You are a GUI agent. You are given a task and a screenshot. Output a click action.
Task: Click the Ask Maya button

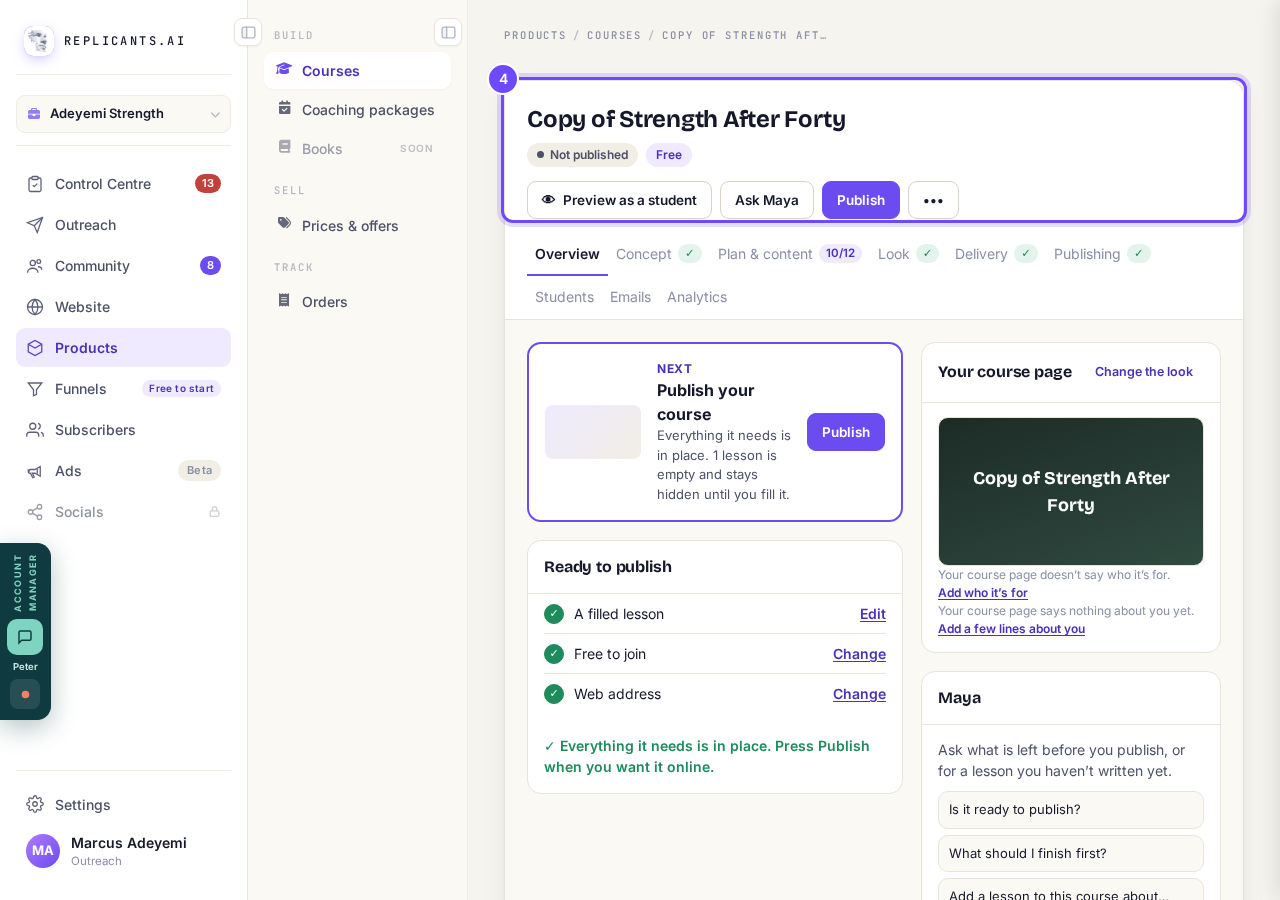[767, 200]
